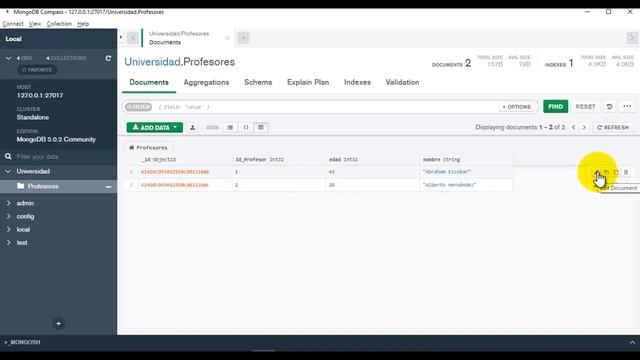Click the green FIND button
The width and height of the screenshot is (640, 360).
(556, 107)
